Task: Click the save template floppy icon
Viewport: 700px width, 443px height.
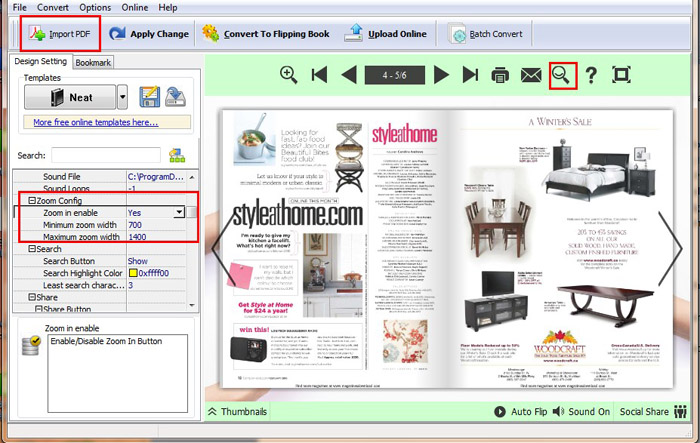Action: pos(150,97)
